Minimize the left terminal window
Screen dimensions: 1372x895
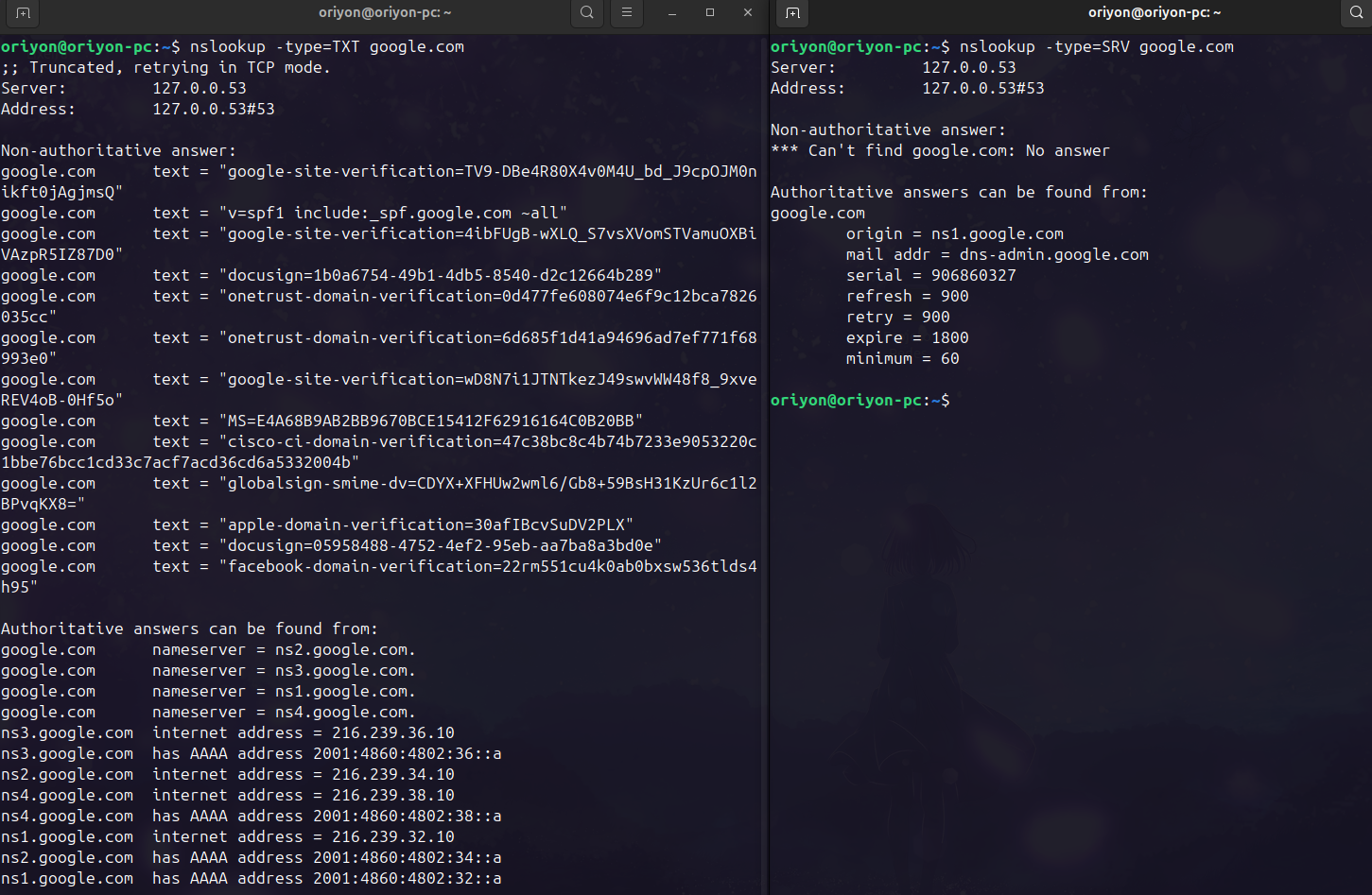(x=672, y=13)
